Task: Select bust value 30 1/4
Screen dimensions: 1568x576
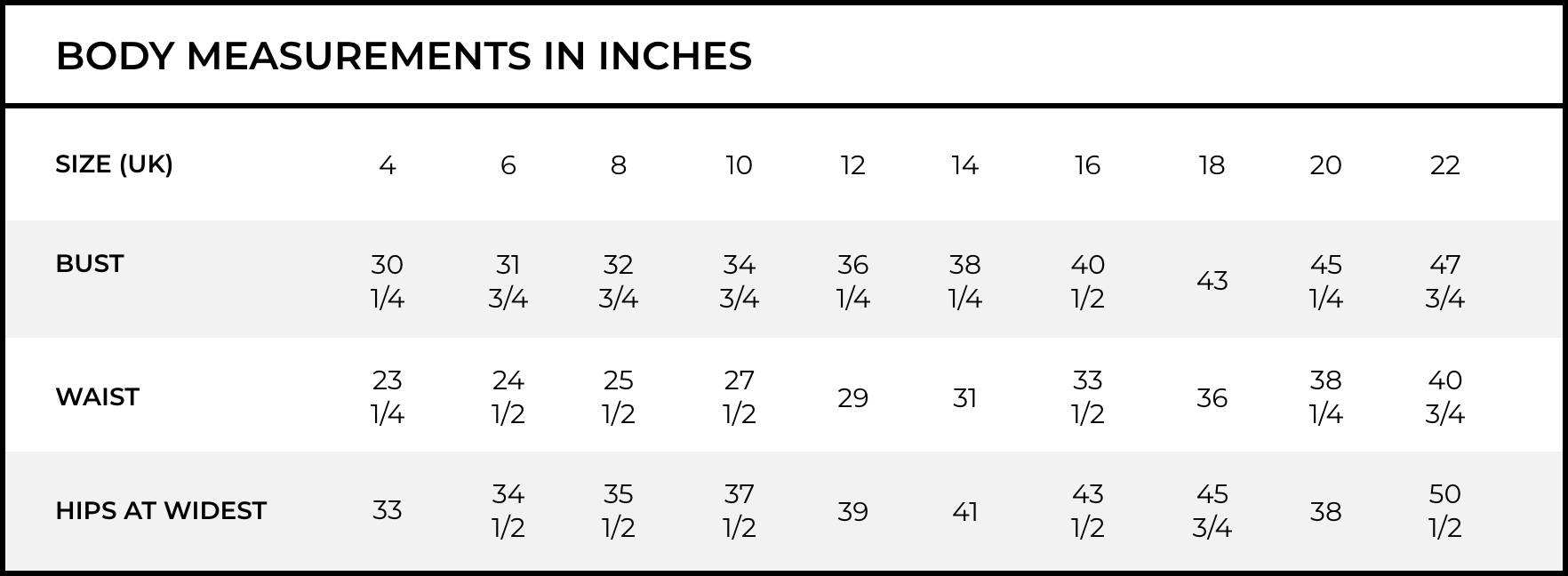Action: pos(388,281)
